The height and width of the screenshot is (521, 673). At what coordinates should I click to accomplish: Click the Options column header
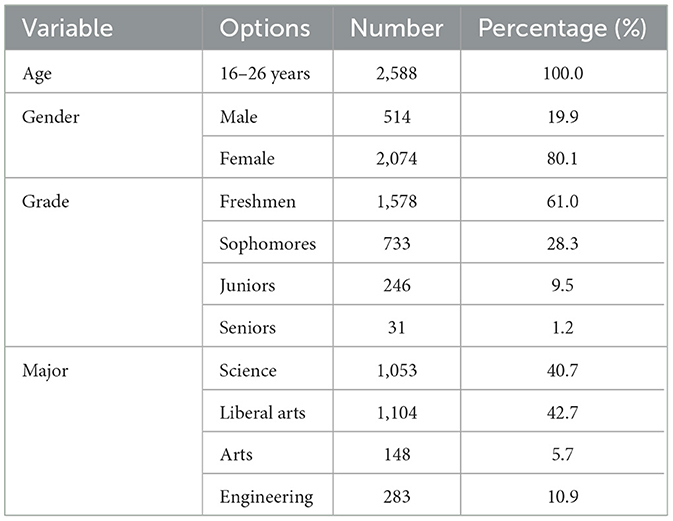pos(265,28)
